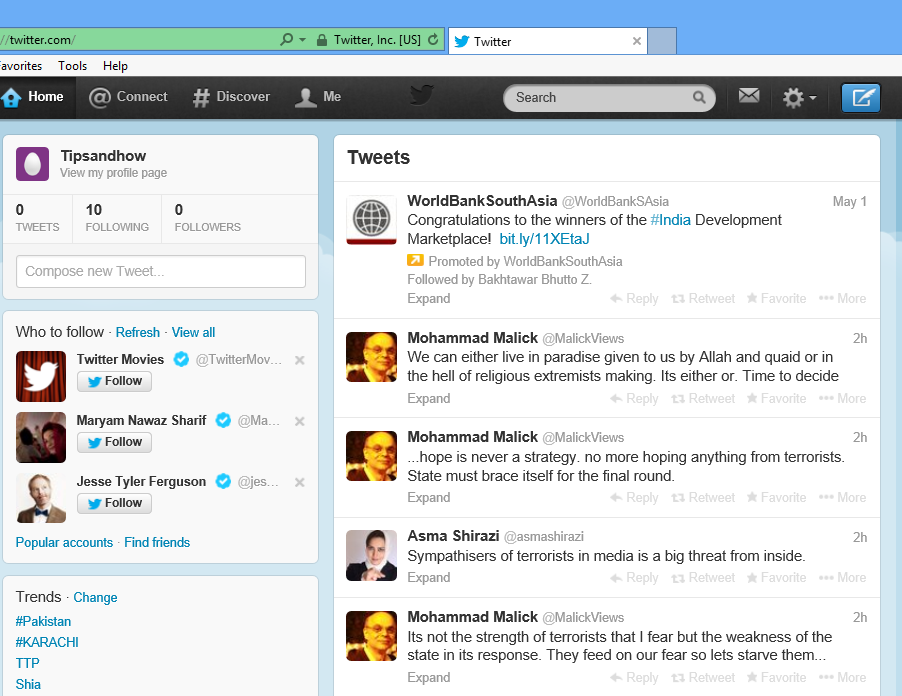Viewport: 902px width, 696px height.
Task: Open More on 'paradise given to us' tweet
Action: pos(842,399)
